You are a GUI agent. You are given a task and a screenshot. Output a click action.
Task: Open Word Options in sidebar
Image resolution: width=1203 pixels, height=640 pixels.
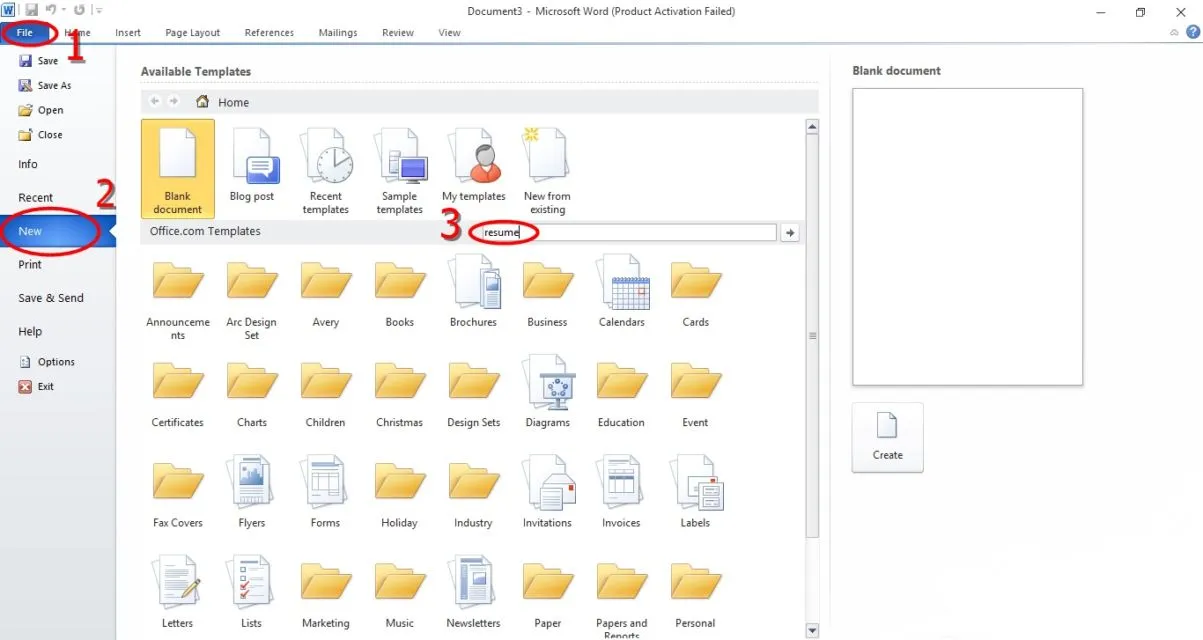click(57, 362)
